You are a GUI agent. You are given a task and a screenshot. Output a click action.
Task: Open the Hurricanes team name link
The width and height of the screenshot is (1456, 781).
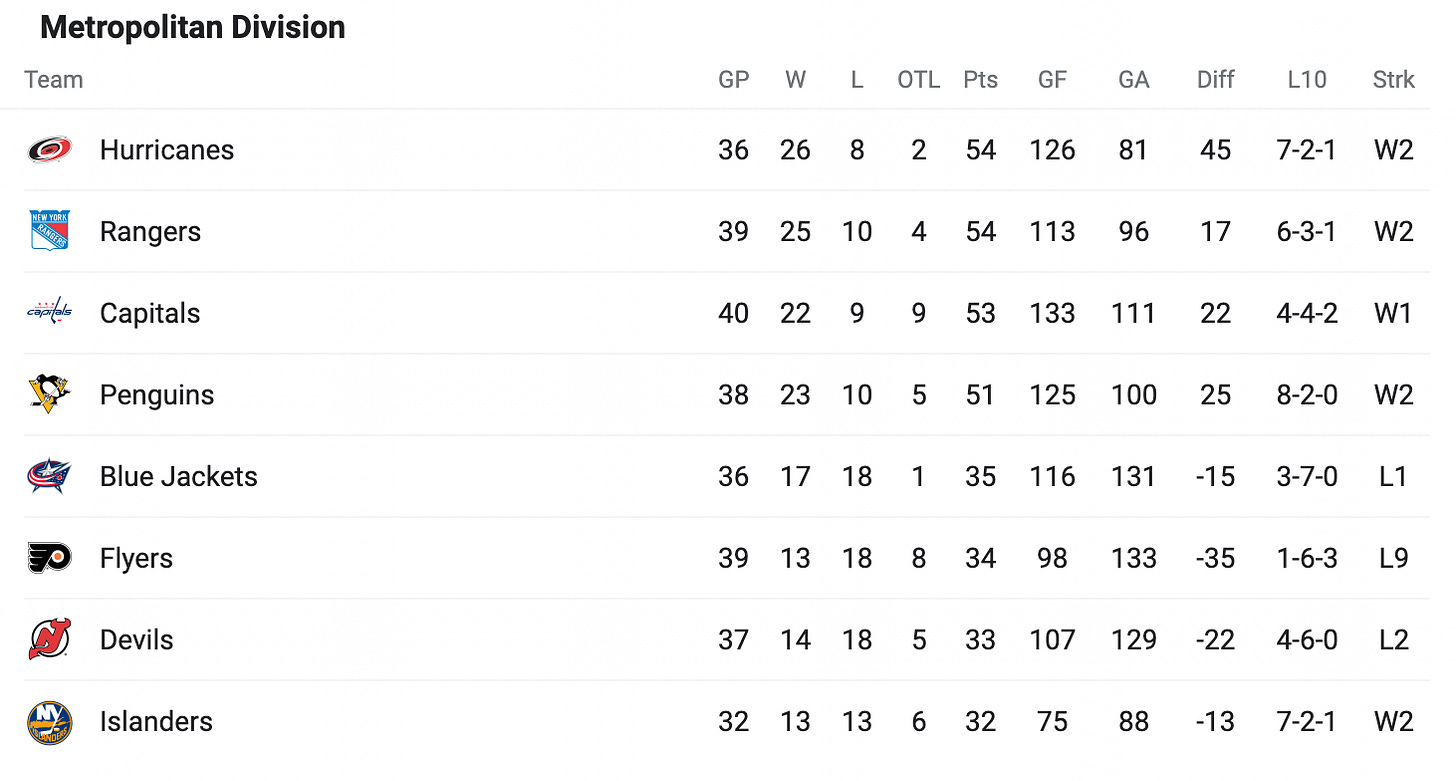[x=167, y=150]
